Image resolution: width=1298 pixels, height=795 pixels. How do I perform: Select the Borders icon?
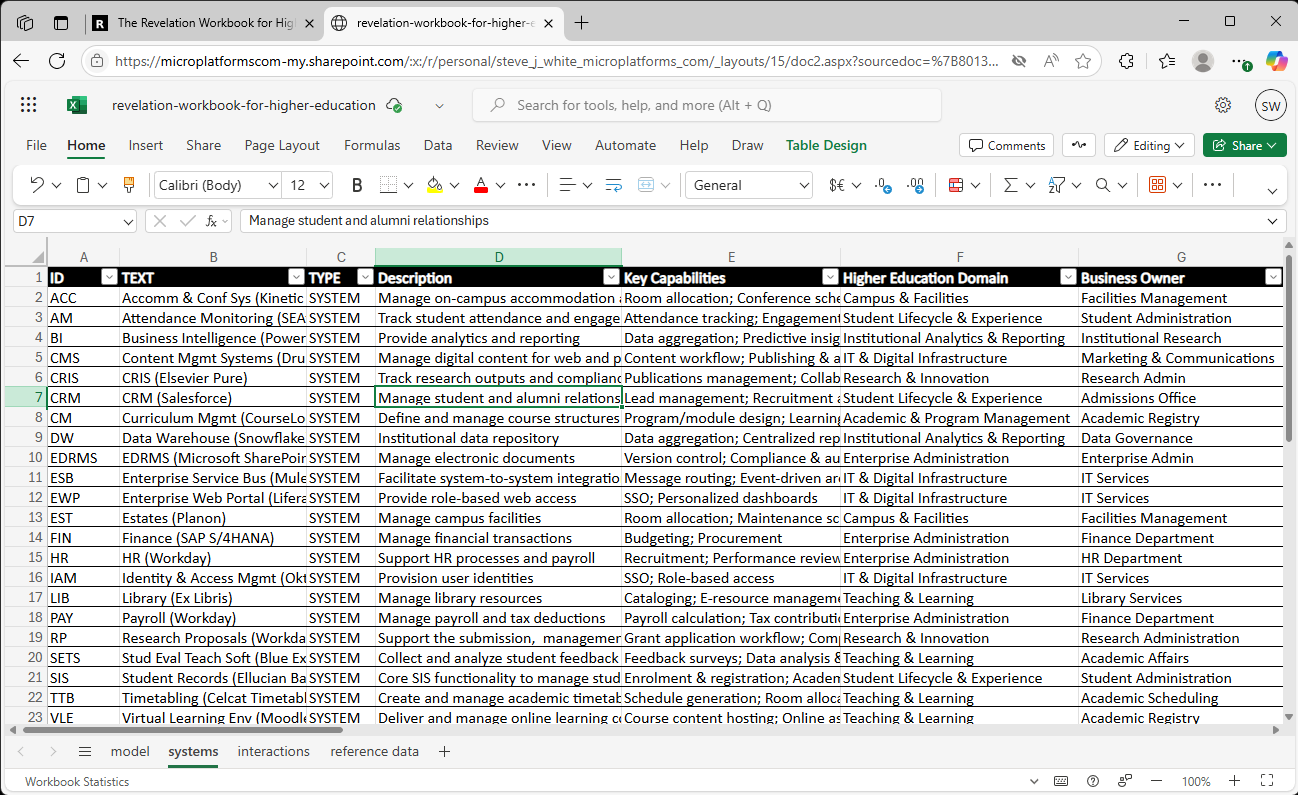point(389,185)
